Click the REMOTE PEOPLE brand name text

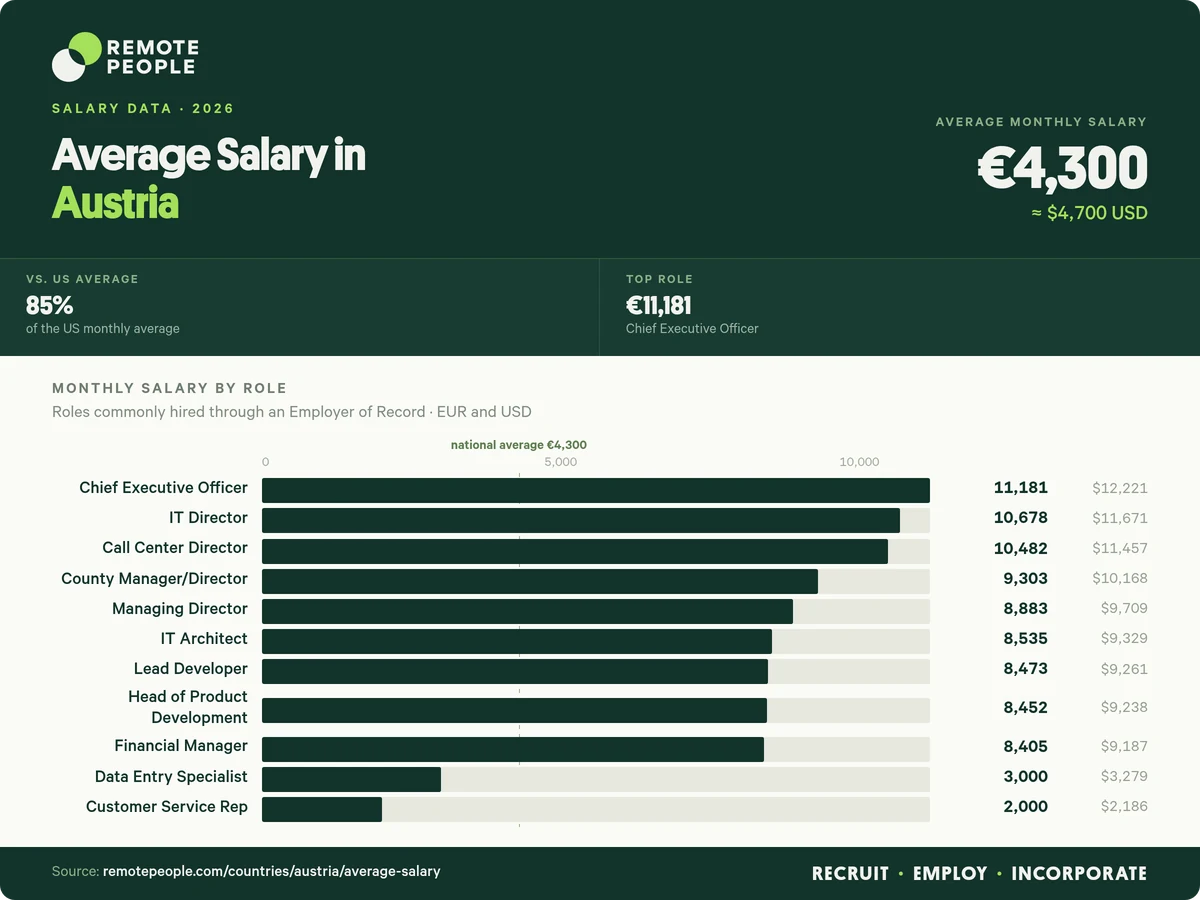(152, 57)
